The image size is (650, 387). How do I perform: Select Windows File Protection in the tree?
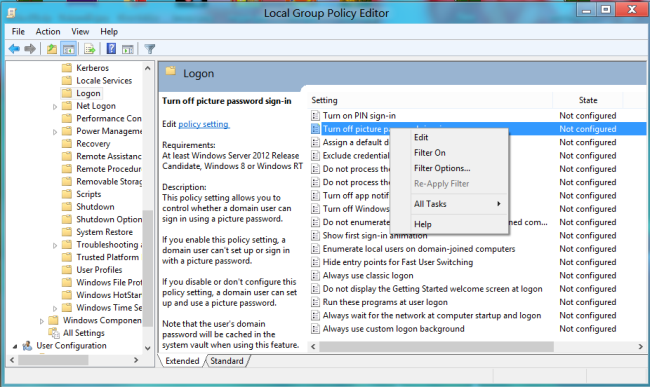tap(109, 282)
